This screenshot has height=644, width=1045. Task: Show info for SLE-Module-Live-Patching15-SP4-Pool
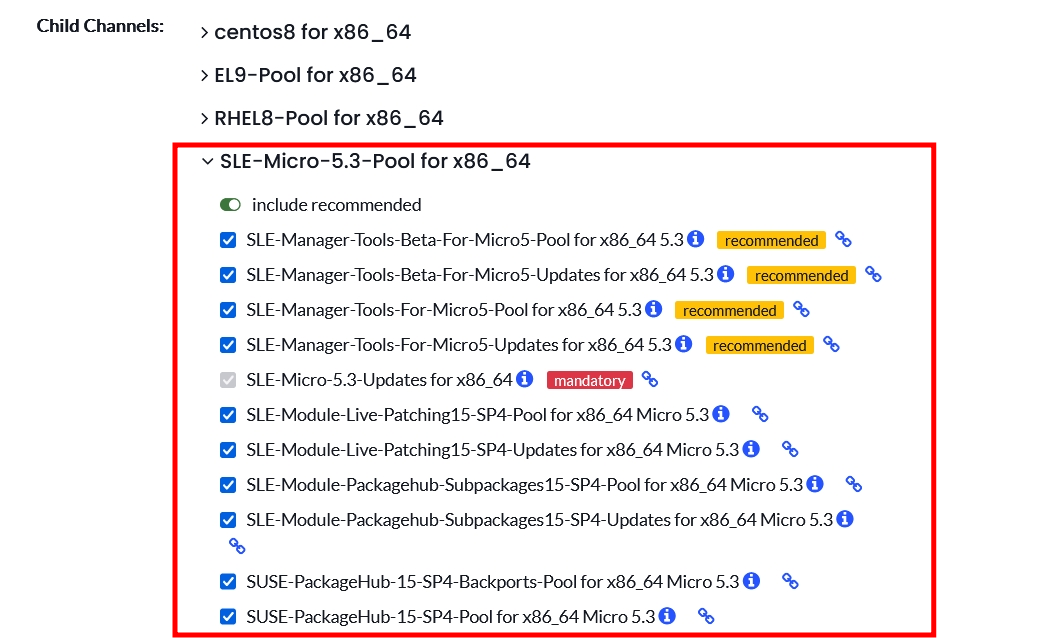[721, 414]
